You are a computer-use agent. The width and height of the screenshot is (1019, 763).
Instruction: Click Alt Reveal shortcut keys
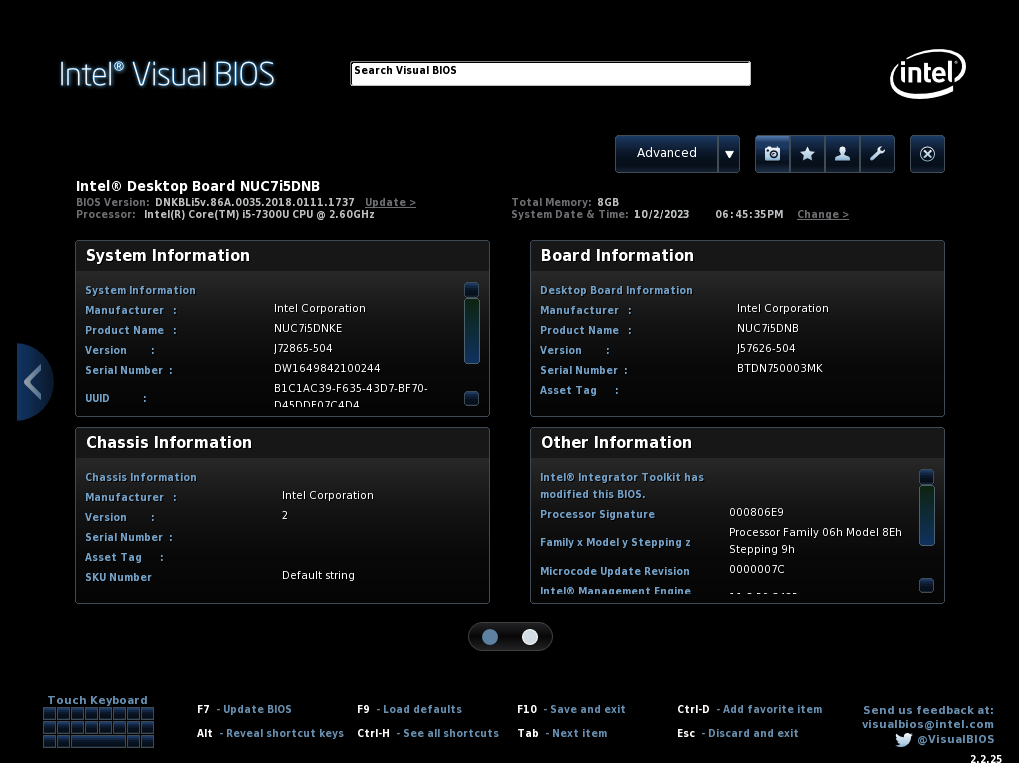[x=270, y=733]
